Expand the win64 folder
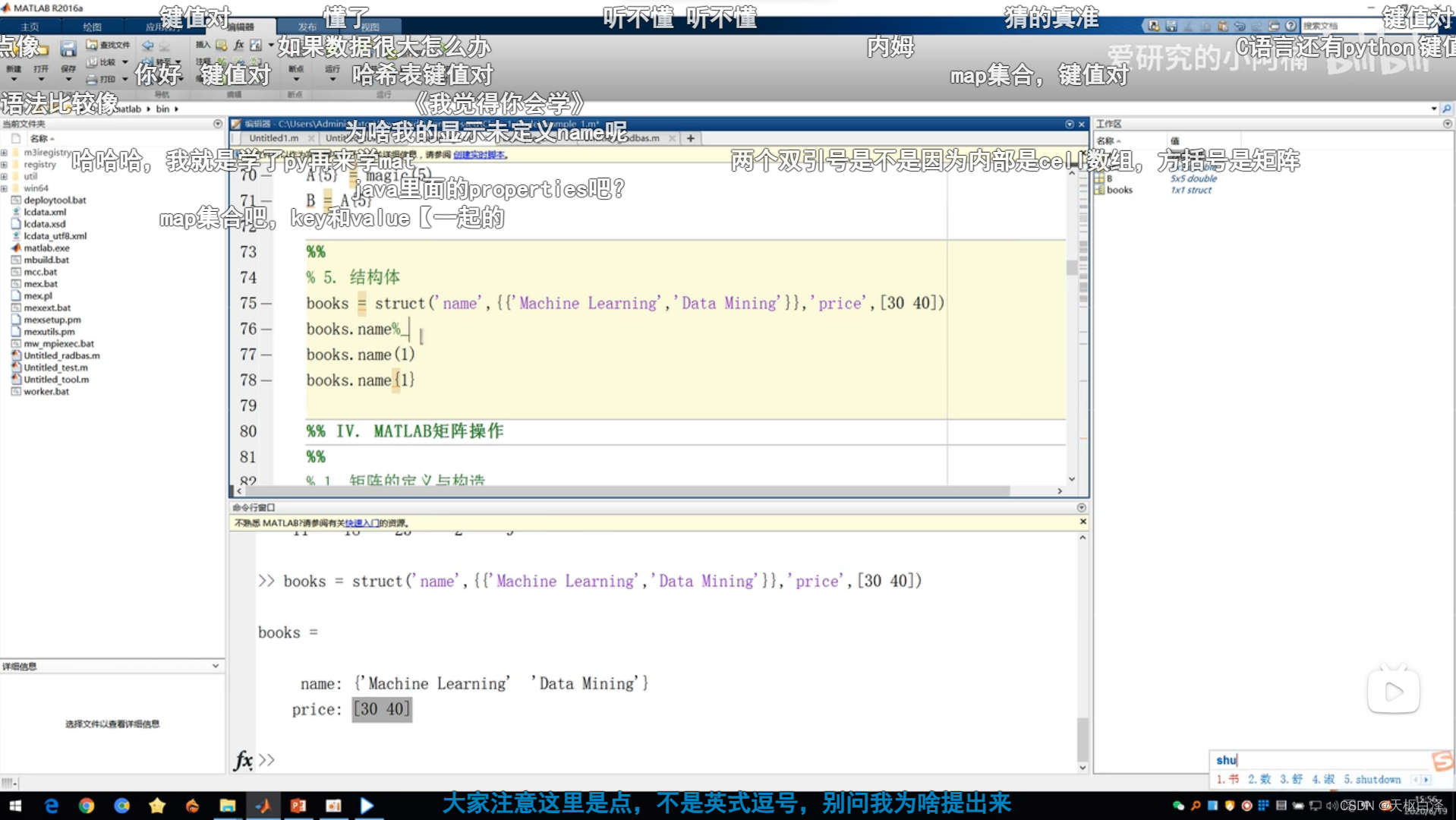The image size is (1456, 820). (5, 188)
